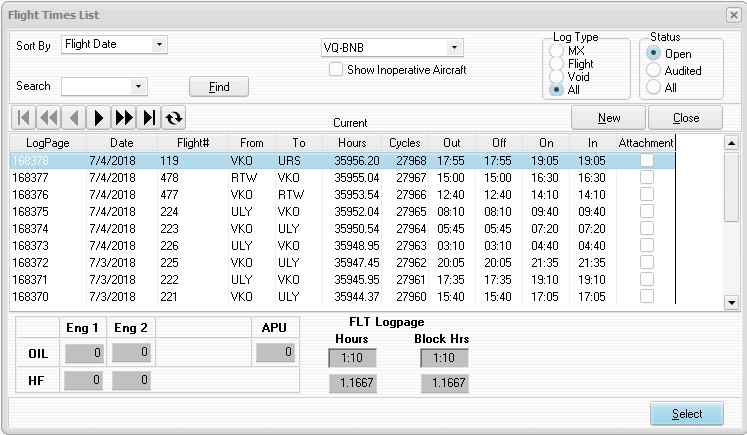Jump forward several records

click(124, 118)
